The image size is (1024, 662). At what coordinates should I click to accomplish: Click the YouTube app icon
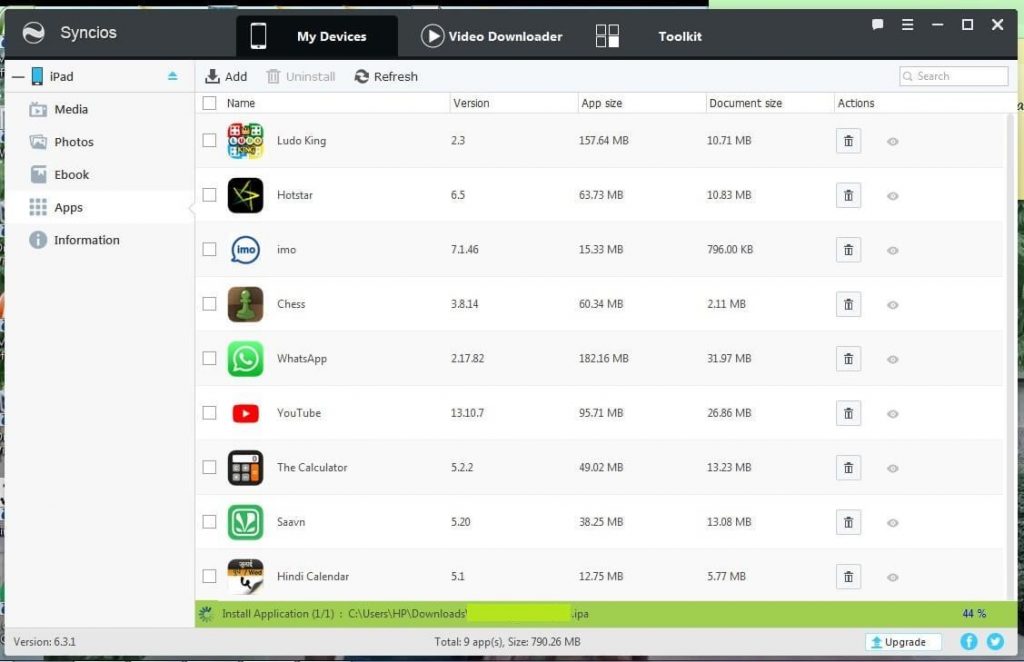(245, 413)
